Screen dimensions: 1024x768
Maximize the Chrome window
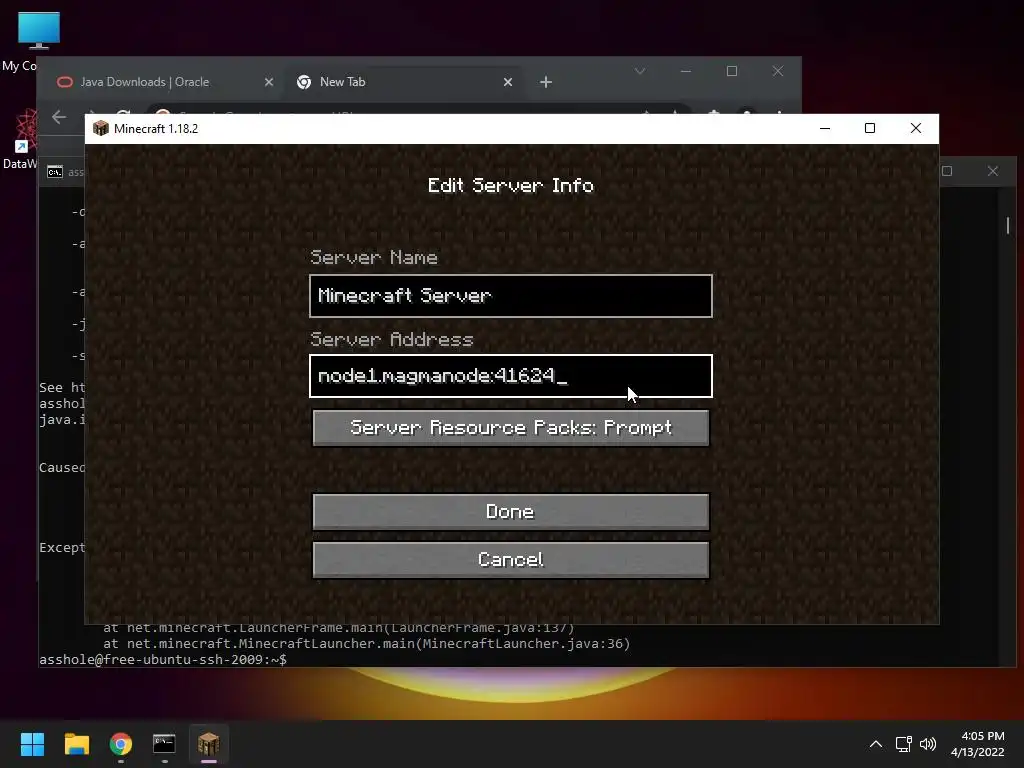click(x=732, y=71)
